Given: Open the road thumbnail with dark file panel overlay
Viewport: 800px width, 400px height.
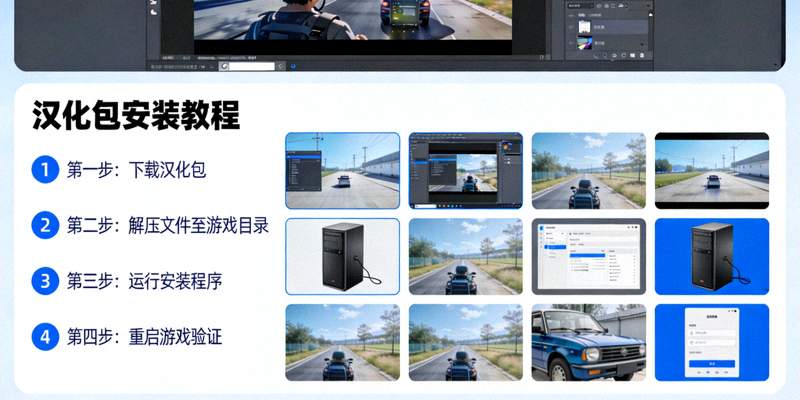Looking at the screenshot, I should (x=342, y=170).
